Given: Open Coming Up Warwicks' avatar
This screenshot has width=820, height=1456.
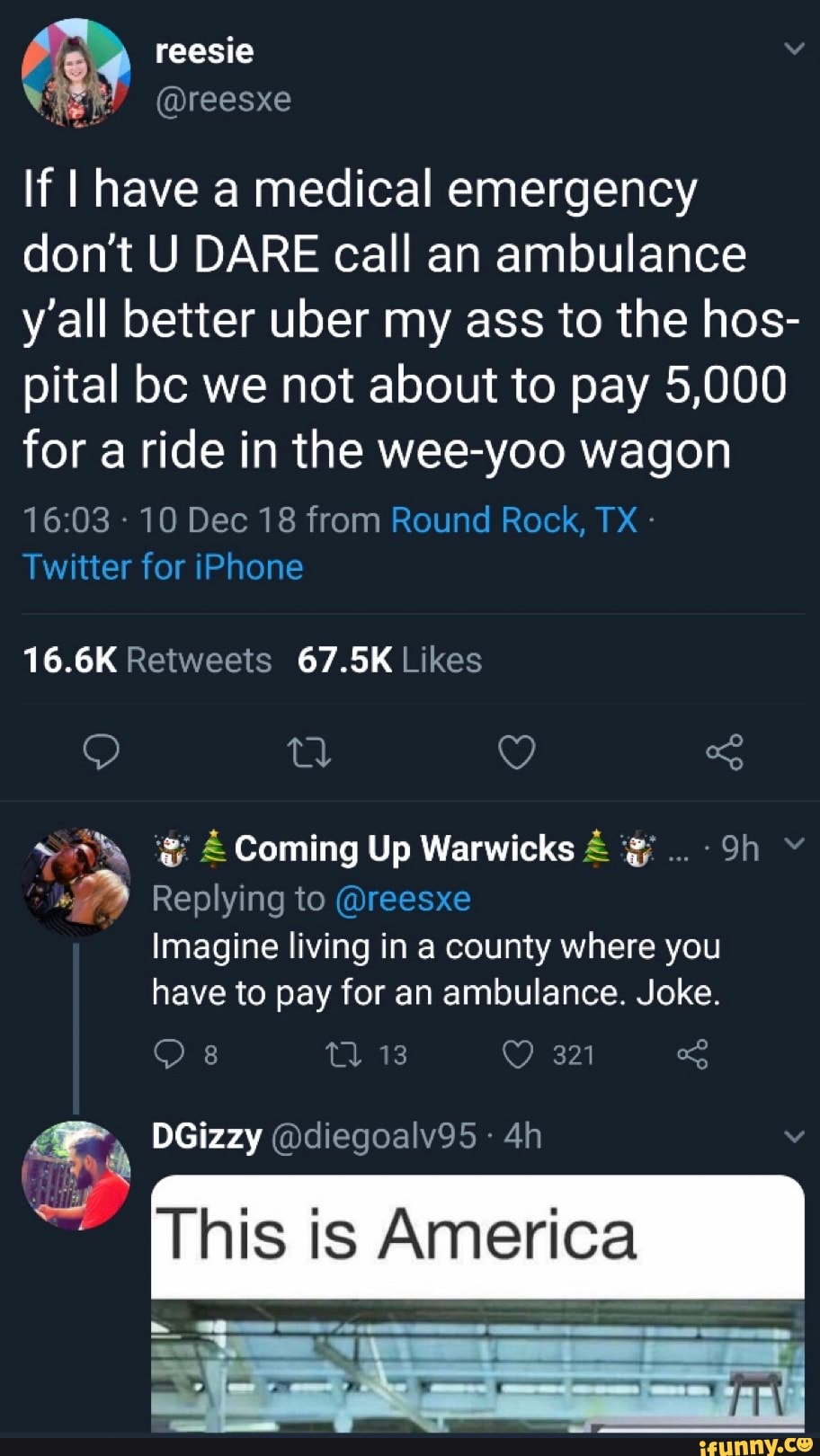Looking at the screenshot, I should 76,882.
